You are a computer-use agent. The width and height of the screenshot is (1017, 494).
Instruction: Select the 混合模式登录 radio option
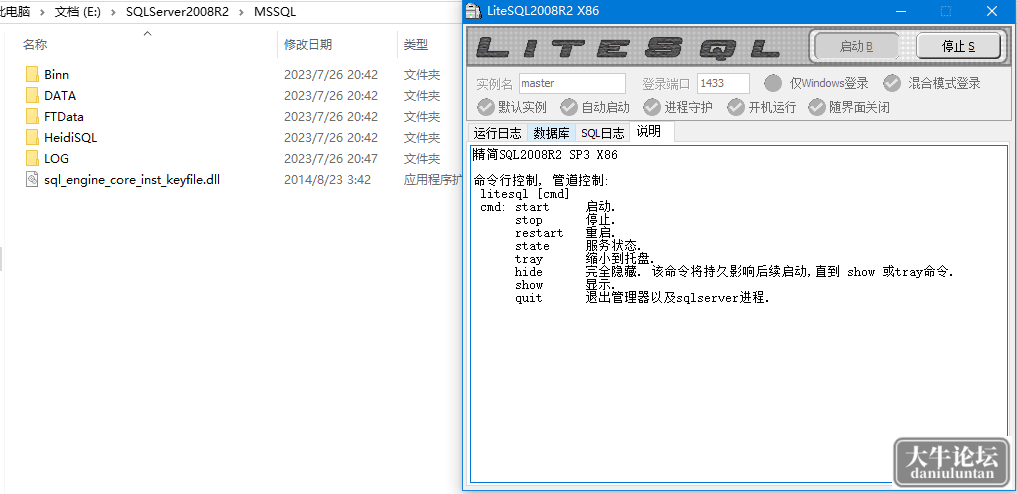[892, 83]
